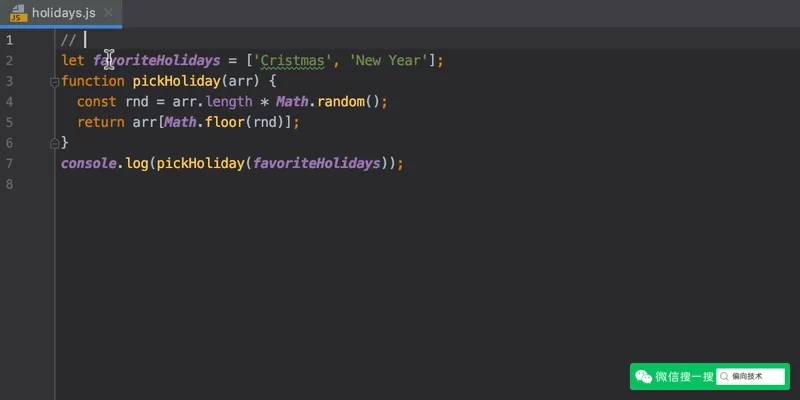Click the WeChat search box in the banner
Viewport: 800px width, 400px height.
click(x=751, y=377)
